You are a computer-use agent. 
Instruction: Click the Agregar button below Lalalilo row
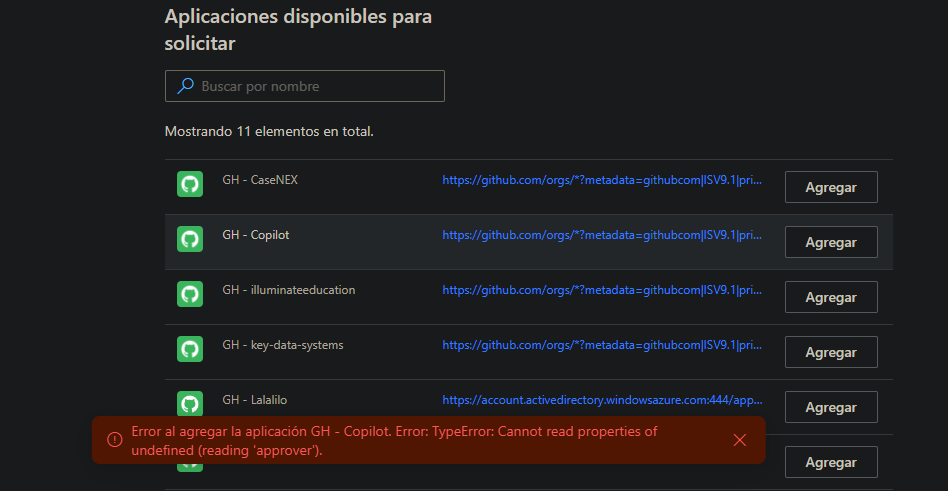(x=831, y=462)
